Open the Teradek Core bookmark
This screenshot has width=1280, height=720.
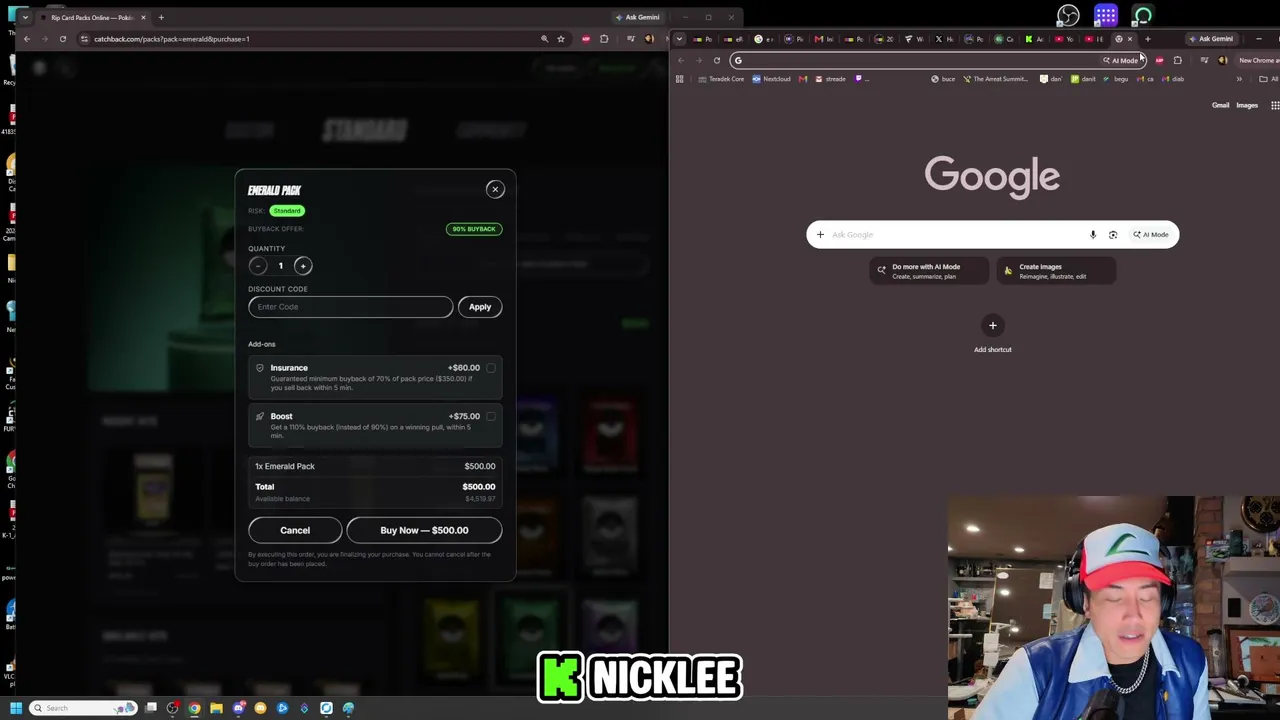pyautogui.click(x=723, y=79)
